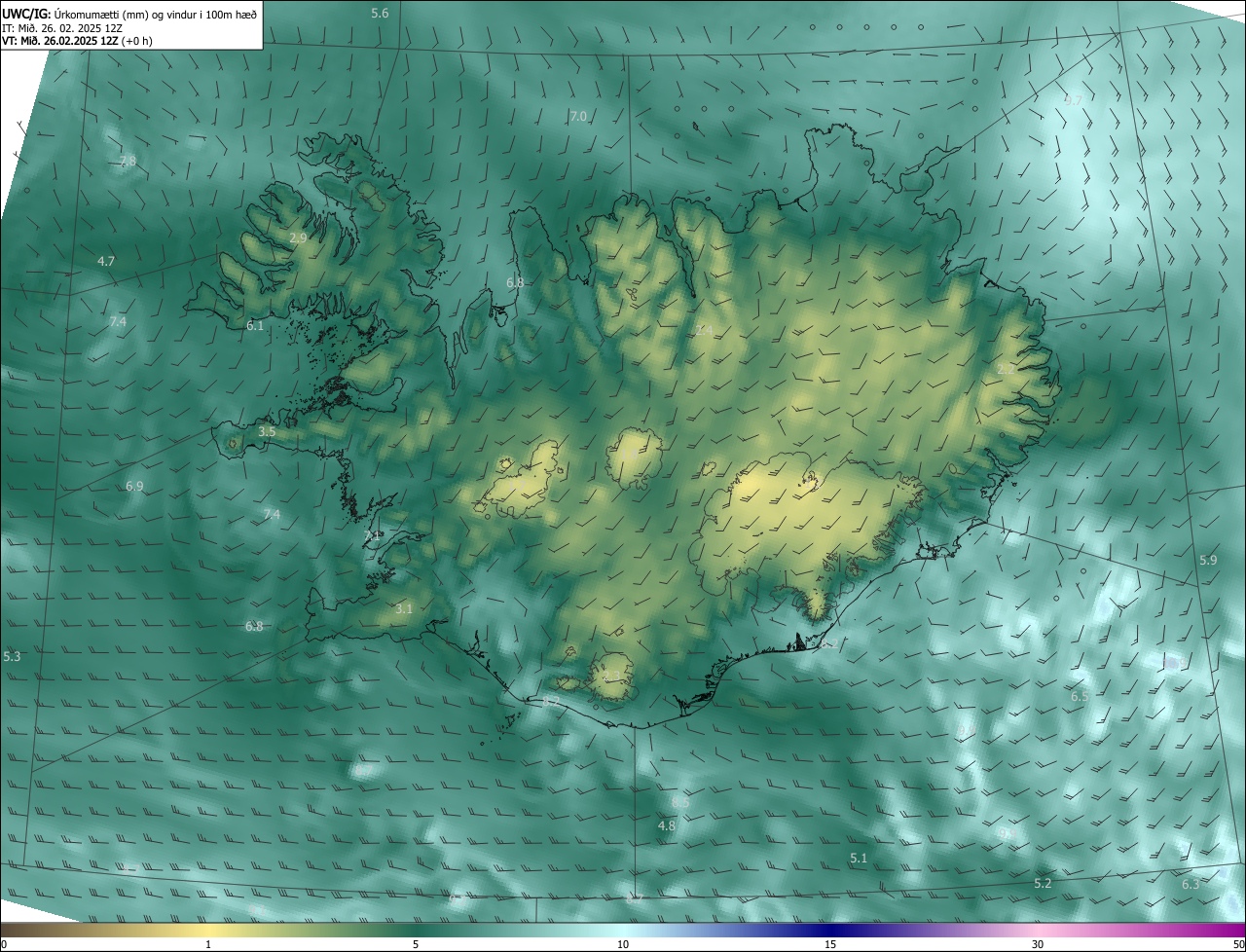
Task: Click the 2.3 value on Mýrdalsjökull glacier
Action: 612,676
